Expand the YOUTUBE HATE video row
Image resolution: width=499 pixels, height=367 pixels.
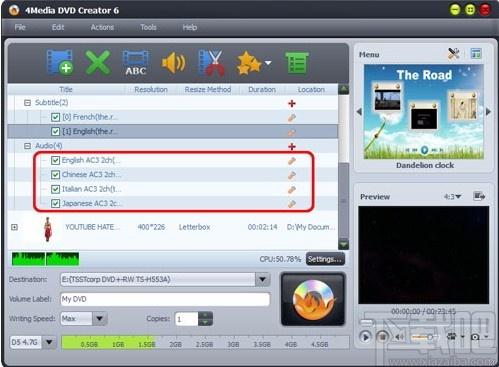pyautogui.click(x=14, y=227)
